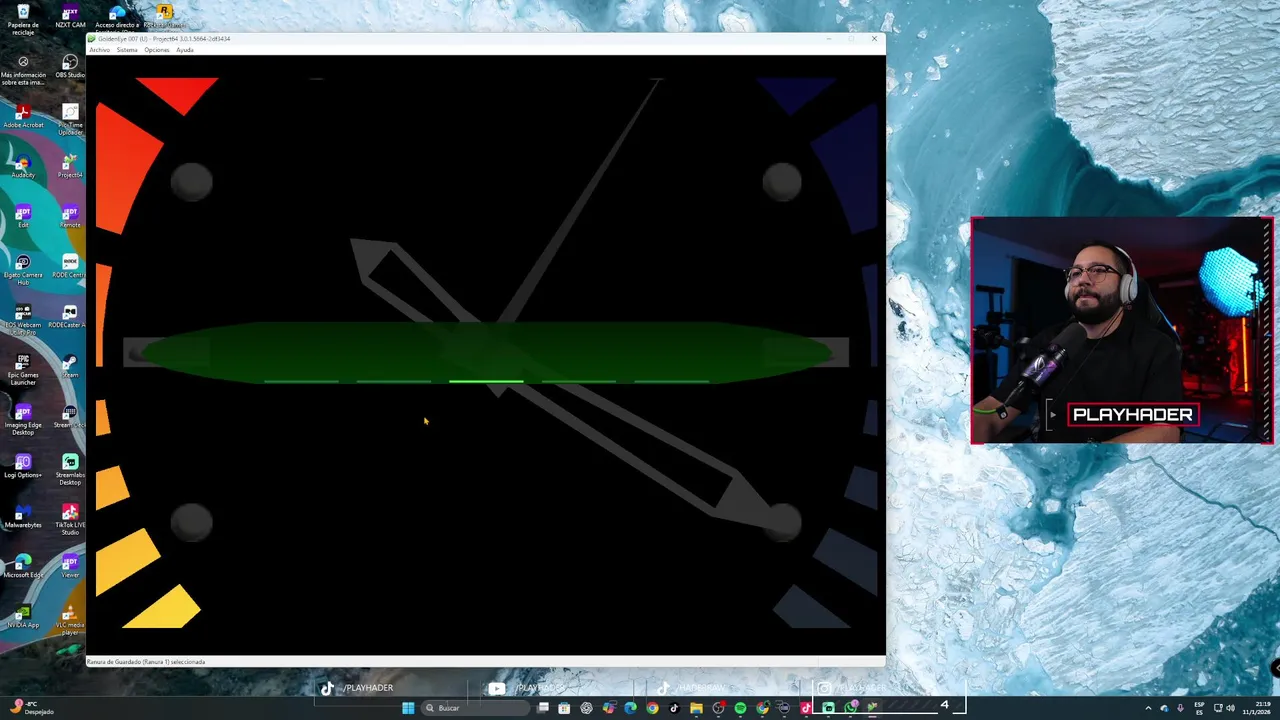Open the Ayuda menu in Project64

coord(185,50)
